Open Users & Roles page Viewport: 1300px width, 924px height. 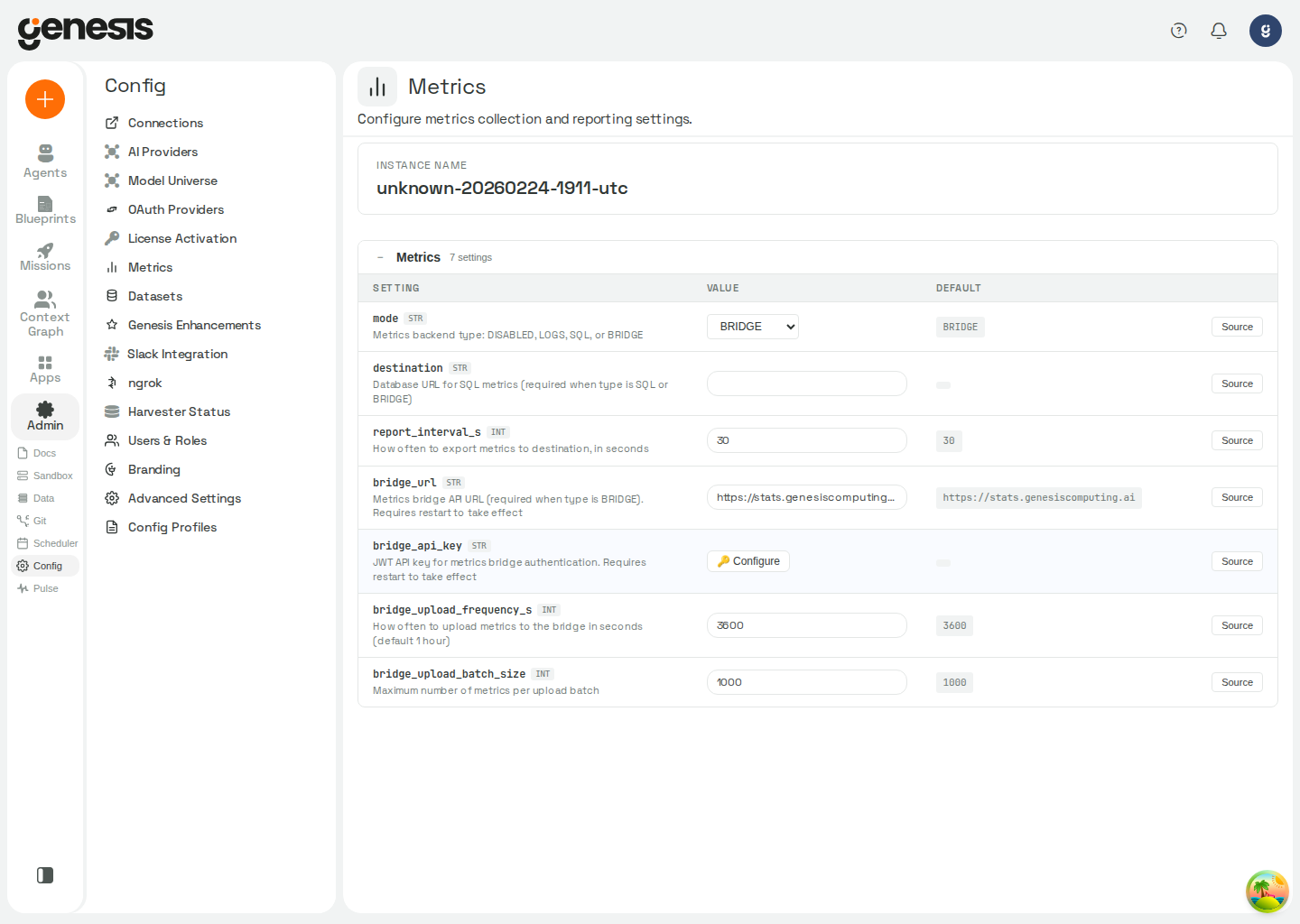(x=156, y=440)
